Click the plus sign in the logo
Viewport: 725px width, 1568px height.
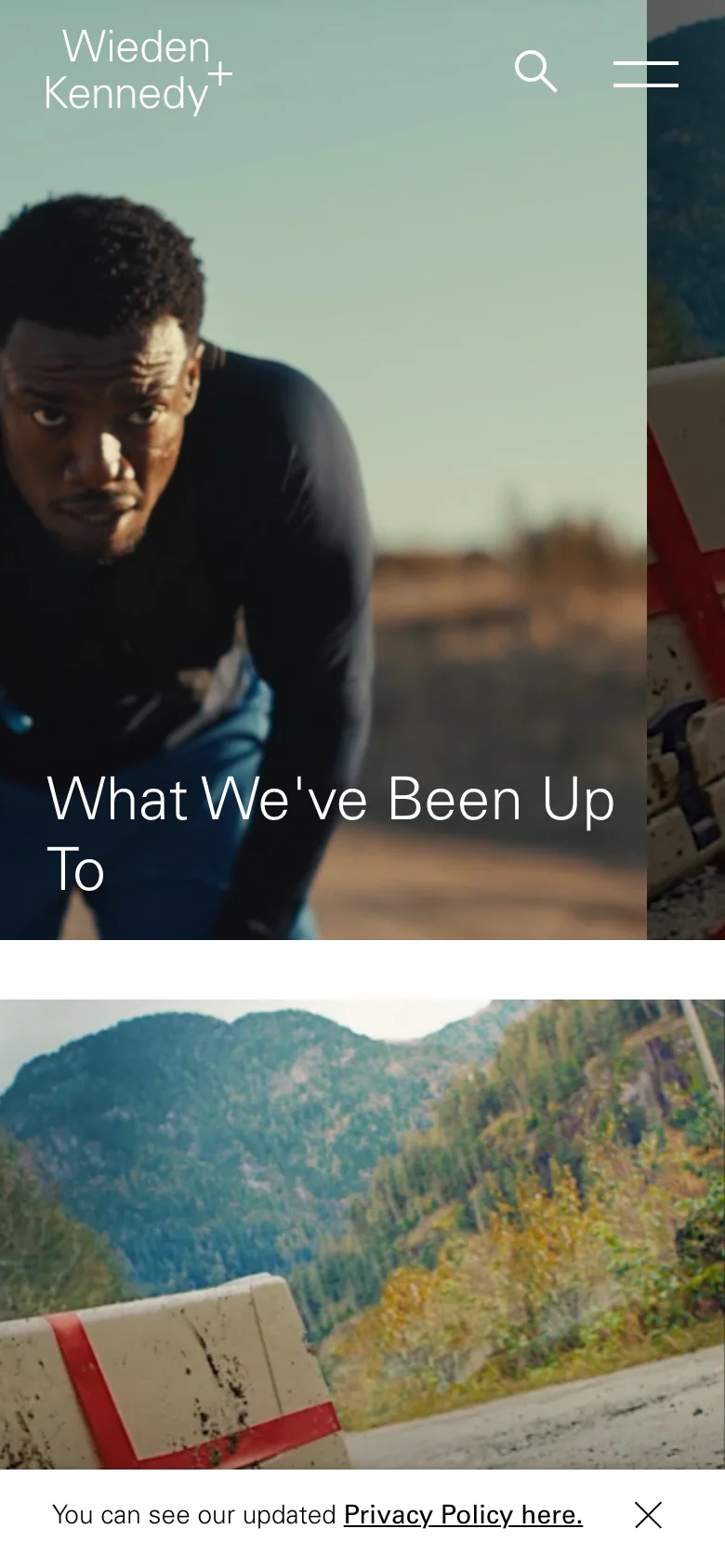(x=219, y=72)
